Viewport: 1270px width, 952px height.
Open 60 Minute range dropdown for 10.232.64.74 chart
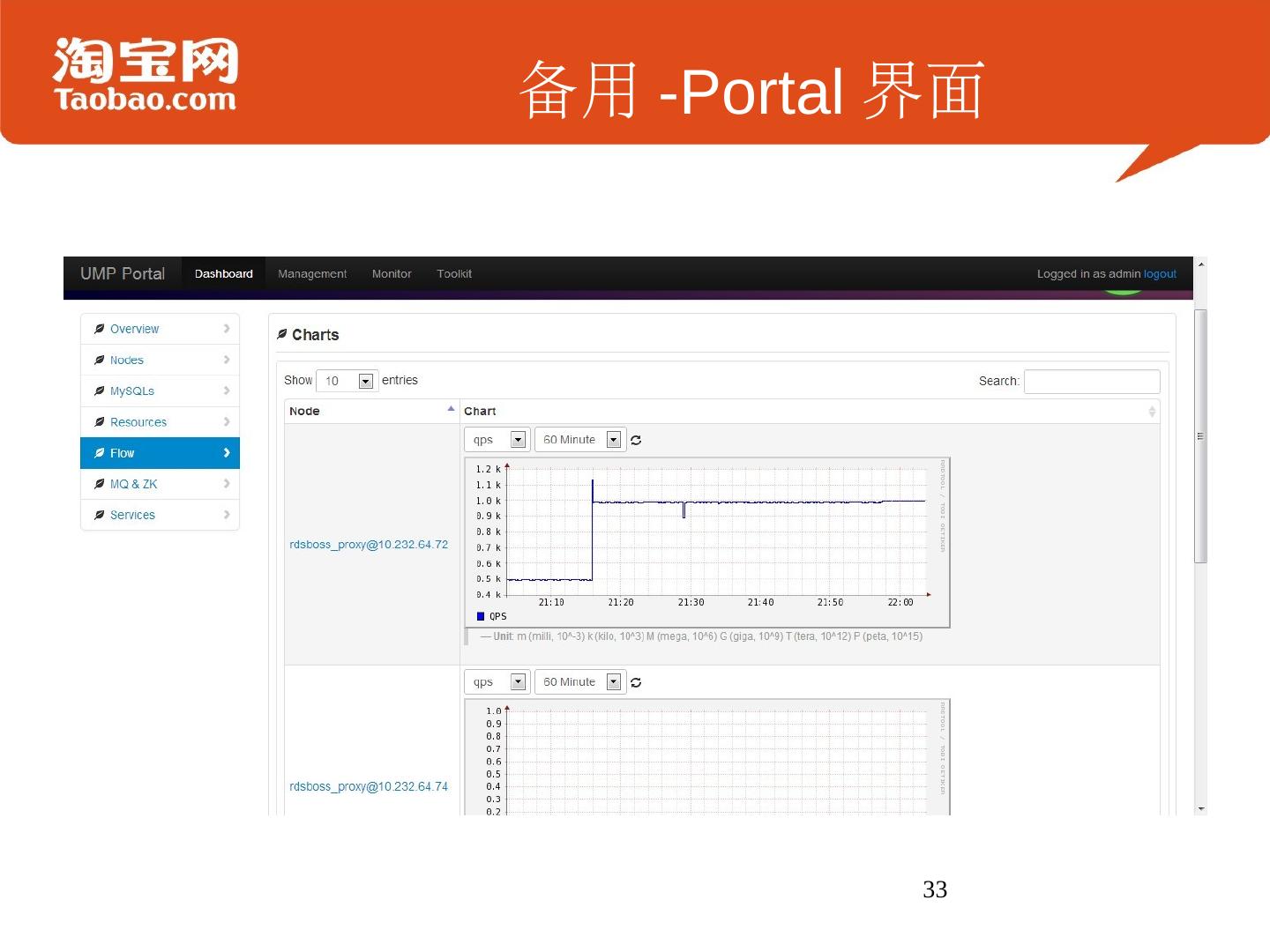point(579,682)
